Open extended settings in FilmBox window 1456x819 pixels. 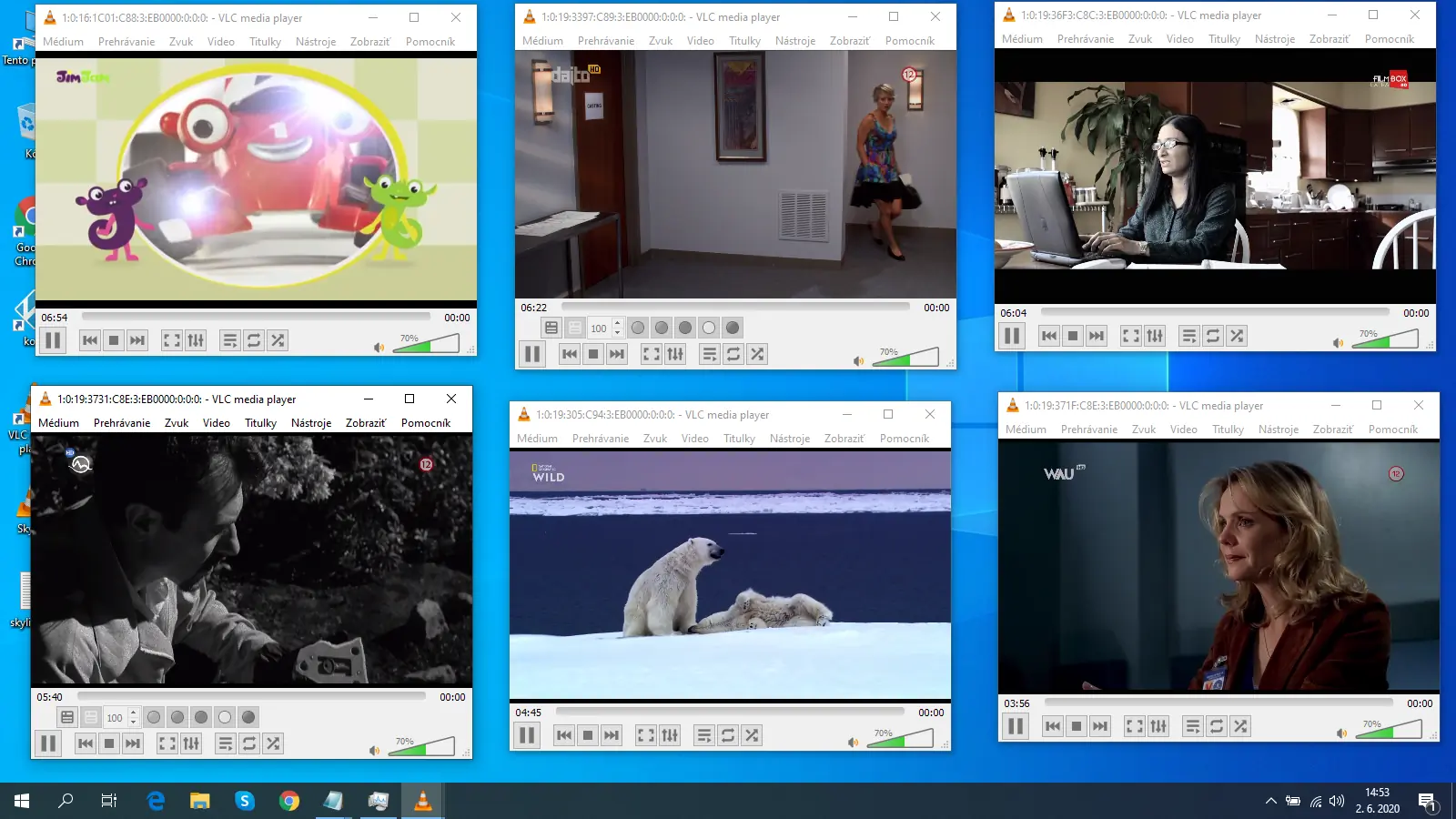pos(1155,336)
